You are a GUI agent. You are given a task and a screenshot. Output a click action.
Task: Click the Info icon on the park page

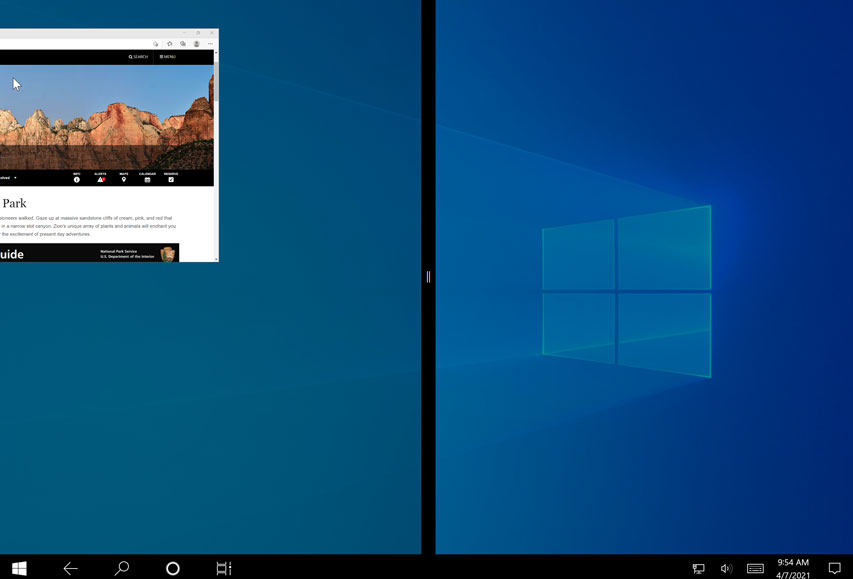77,178
